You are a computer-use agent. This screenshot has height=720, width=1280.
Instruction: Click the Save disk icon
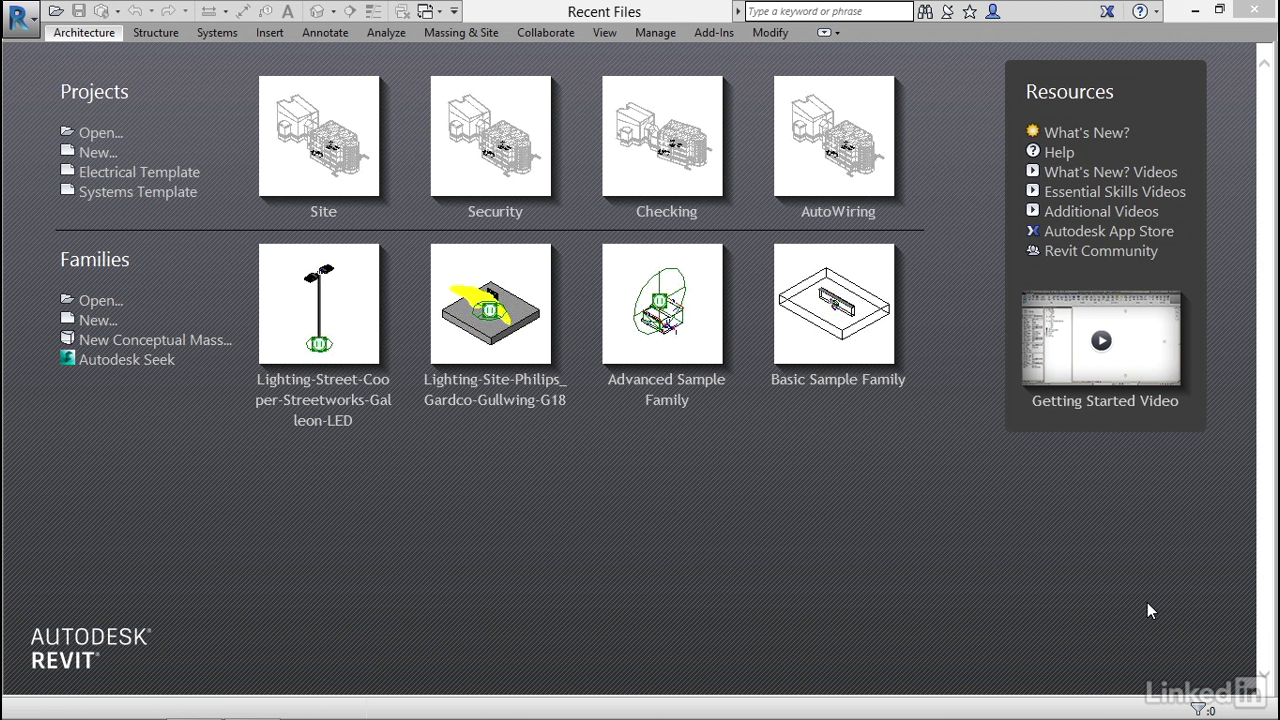[x=78, y=12]
